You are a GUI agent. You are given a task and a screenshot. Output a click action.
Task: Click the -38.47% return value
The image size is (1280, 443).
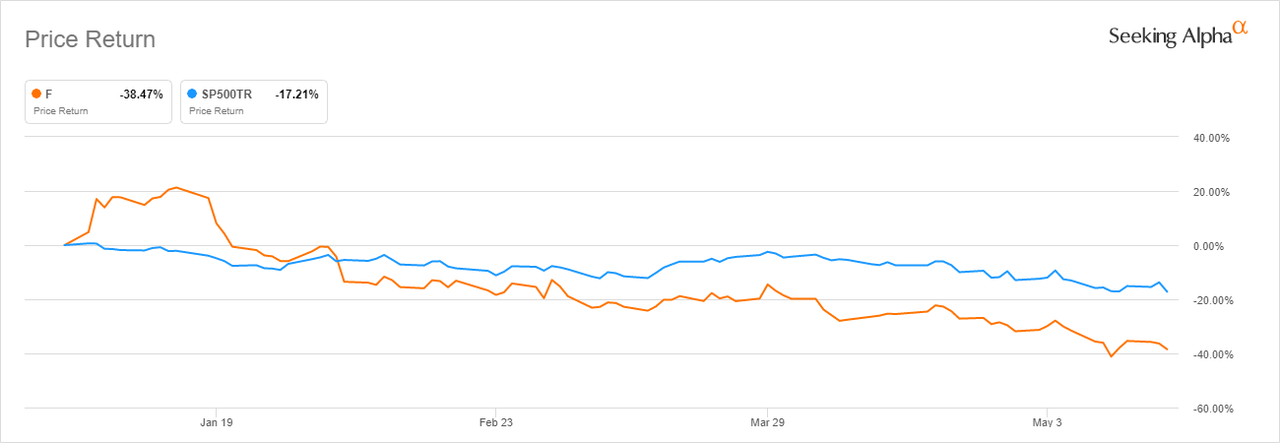click(x=141, y=94)
